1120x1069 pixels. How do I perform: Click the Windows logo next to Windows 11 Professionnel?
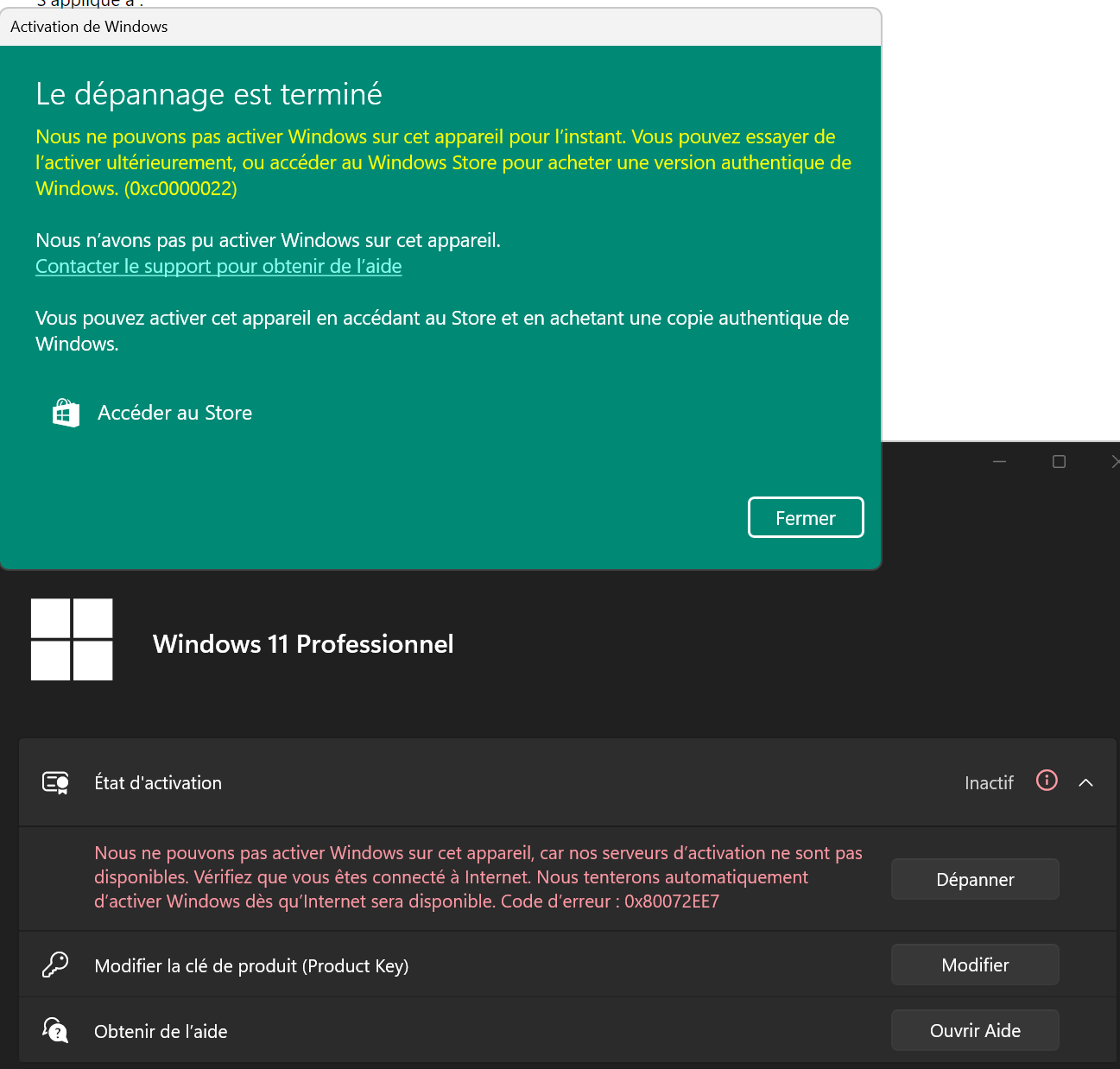click(72, 640)
